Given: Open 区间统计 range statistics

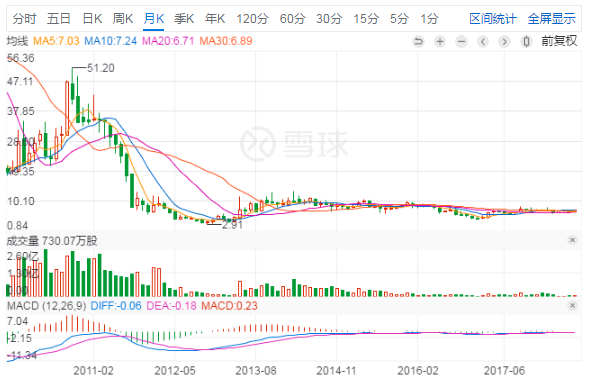Looking at the screenshot, I should coord(493,18).
